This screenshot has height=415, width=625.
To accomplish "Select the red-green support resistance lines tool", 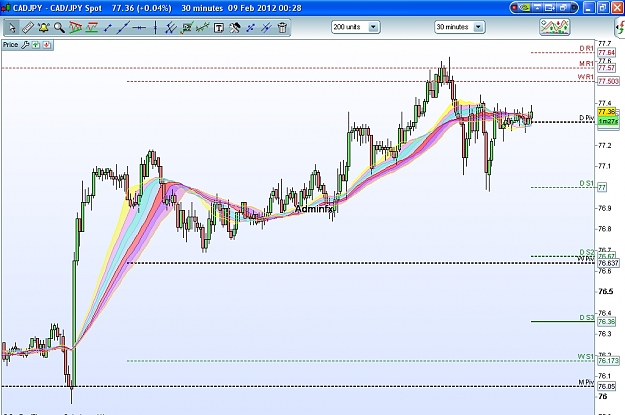I will (91, 28).
